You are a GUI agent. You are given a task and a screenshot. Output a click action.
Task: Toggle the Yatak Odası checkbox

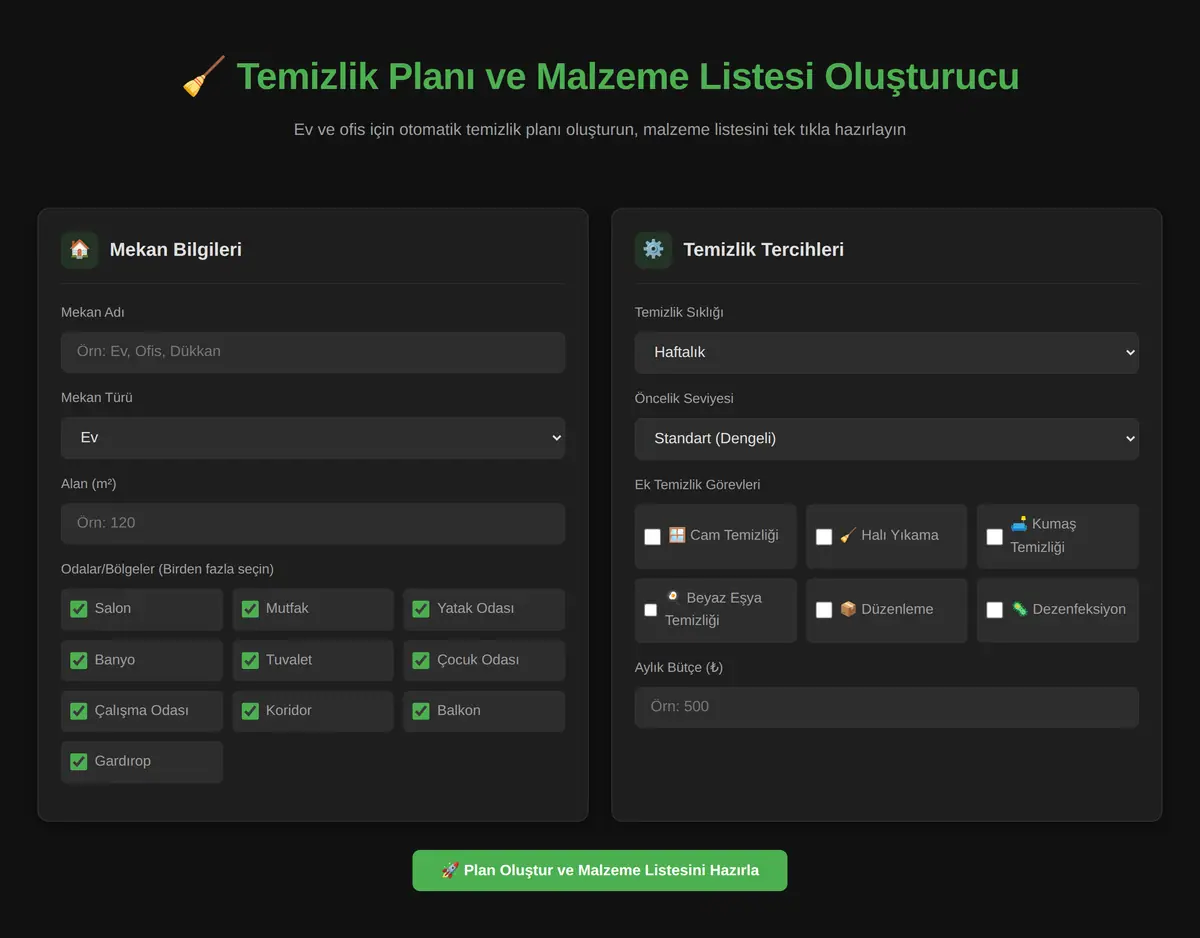click(x=421, y=608)
